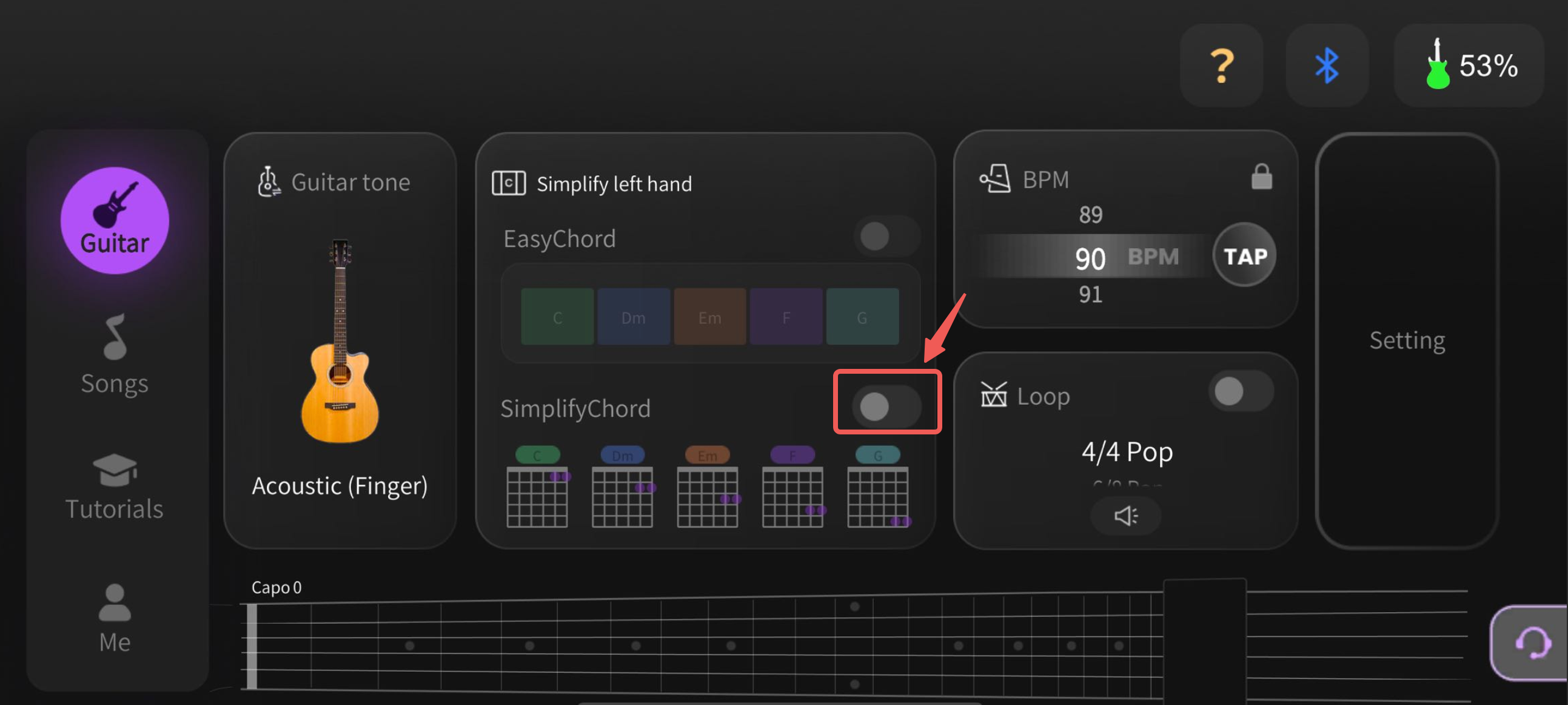Open the Setting panel
1568x705 pixels.
1406,340
